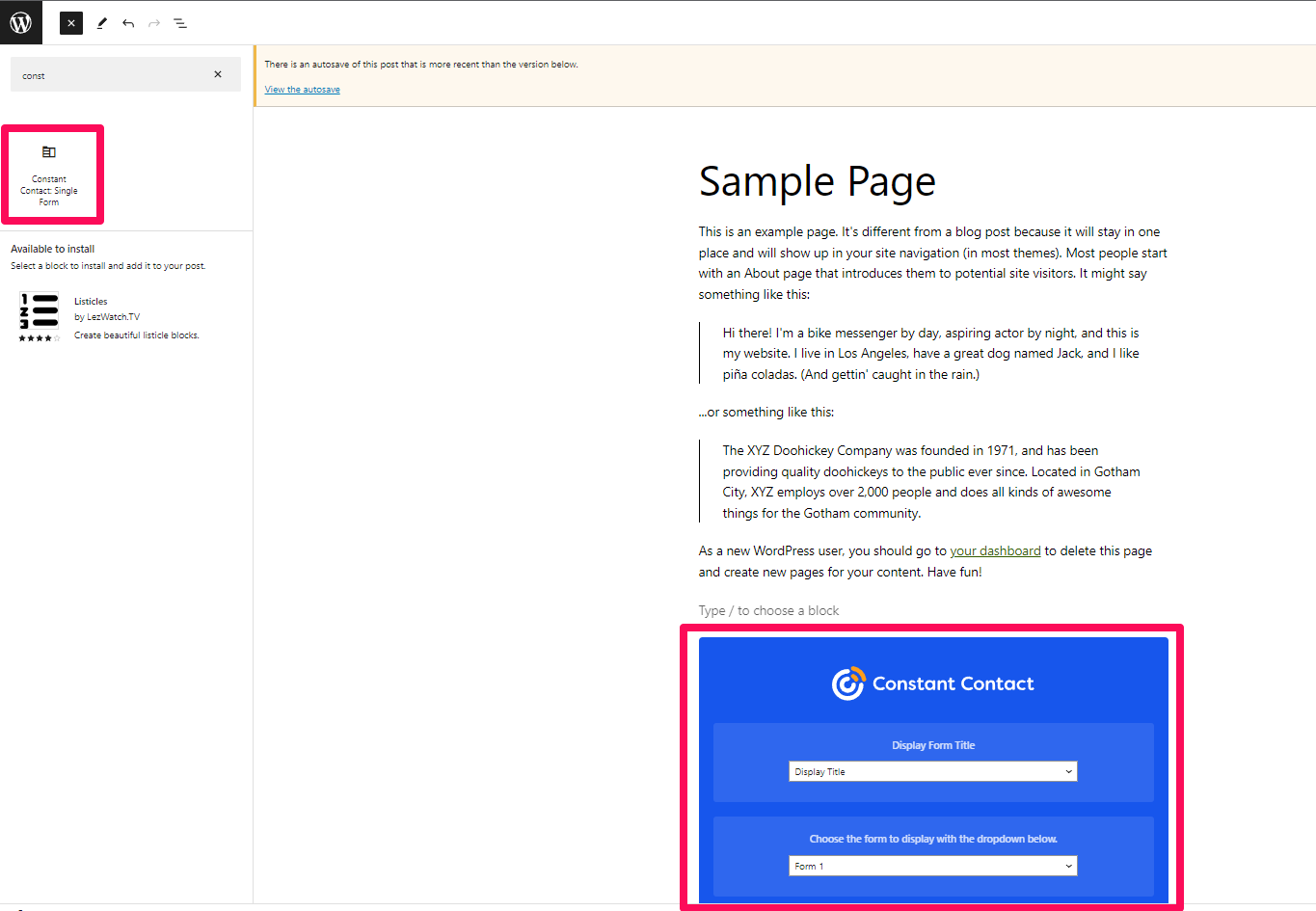The width and height of the screenshot is (1316, 911).
Task: Click the '...or something like this:' paragraph
Action: (766, 413)
